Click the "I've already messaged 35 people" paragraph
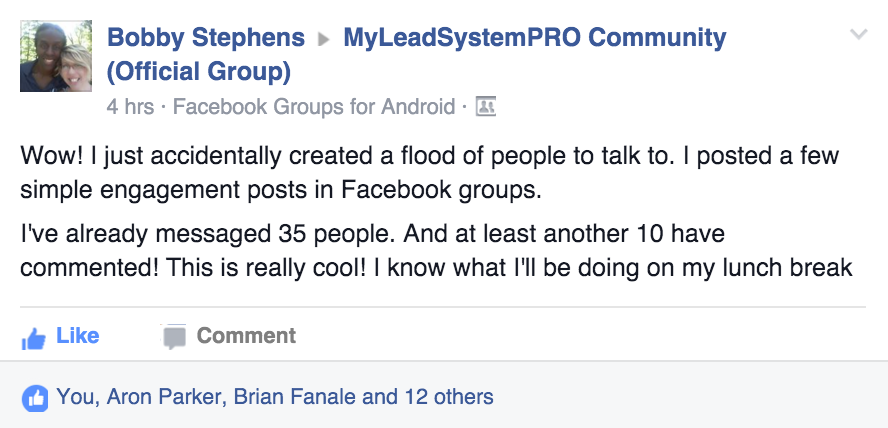Viewport: 888px width, 428px height. click(x=436, y=250)
